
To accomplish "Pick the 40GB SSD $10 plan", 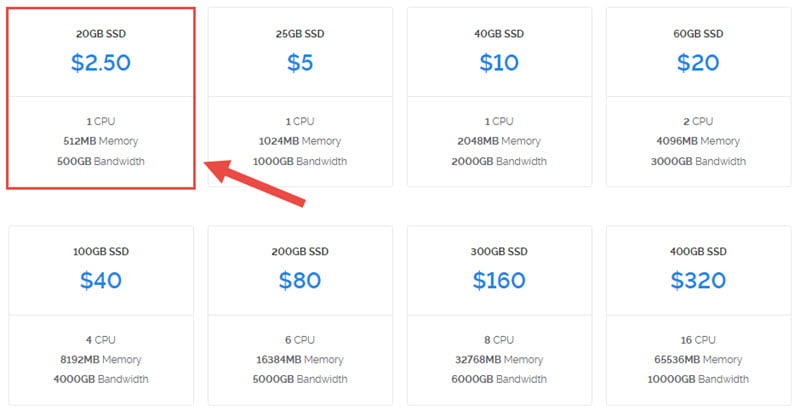I will [x=499, y=97].
